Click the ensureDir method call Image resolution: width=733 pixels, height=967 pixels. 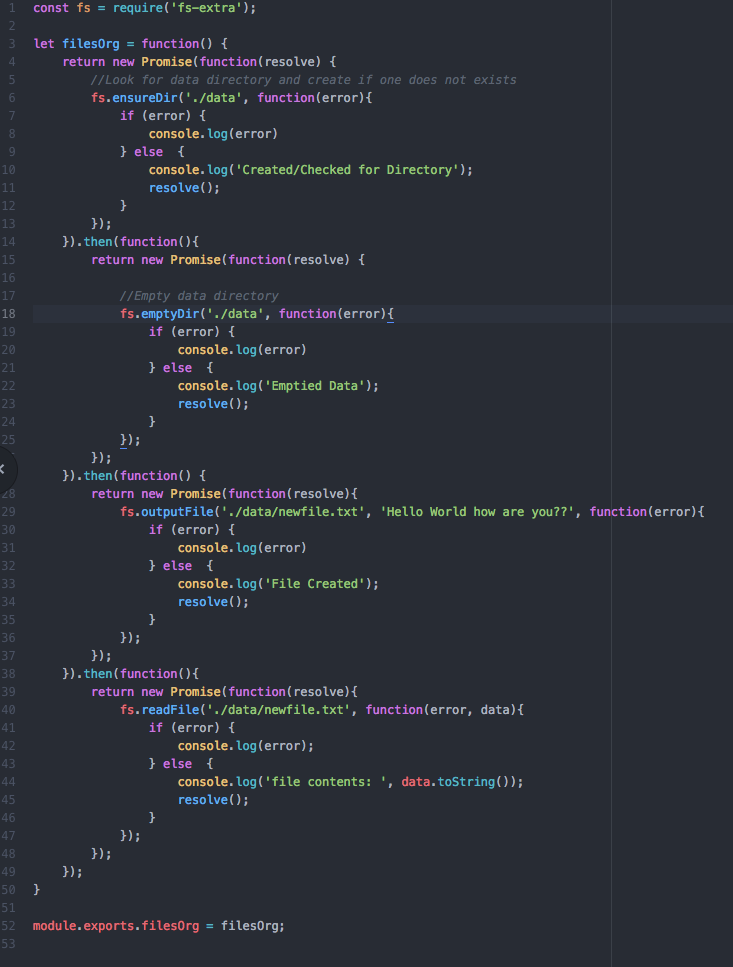point(131,98)
